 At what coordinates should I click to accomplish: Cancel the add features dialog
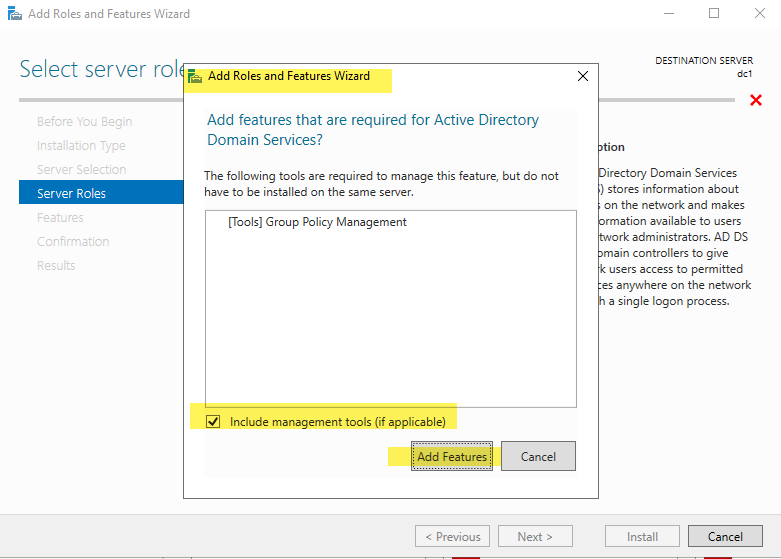[538, 456]
